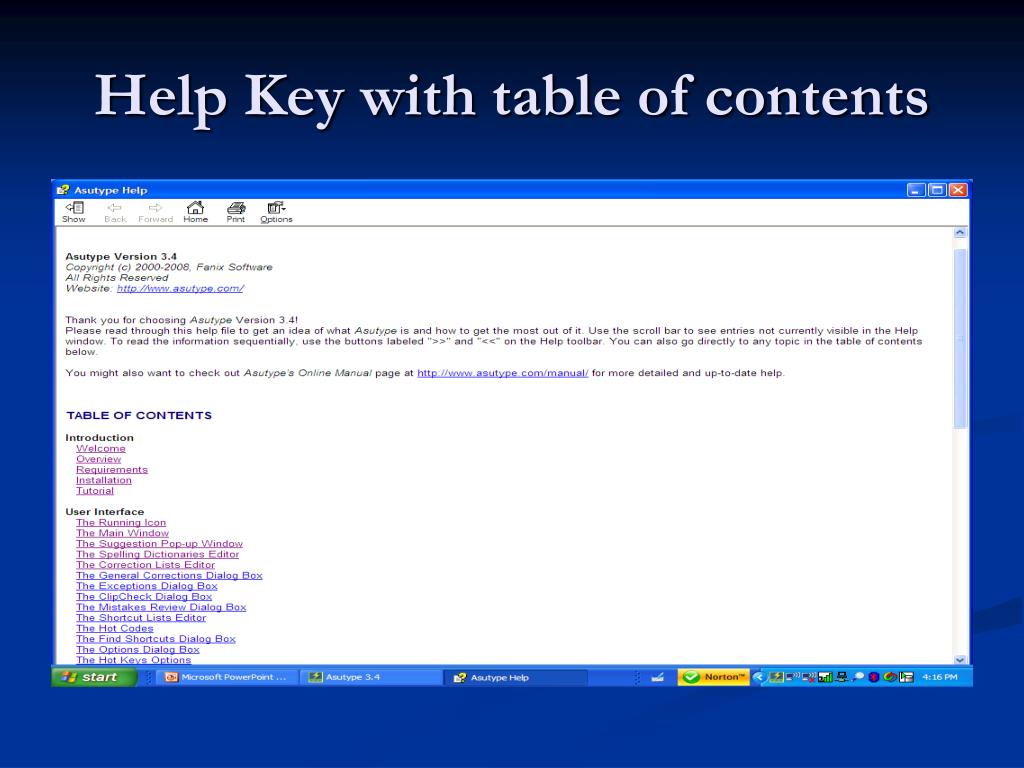Click the scrollbar down arrow
Screen dimensions: 1024x768
pyautogui.click(x=959, y=660)
